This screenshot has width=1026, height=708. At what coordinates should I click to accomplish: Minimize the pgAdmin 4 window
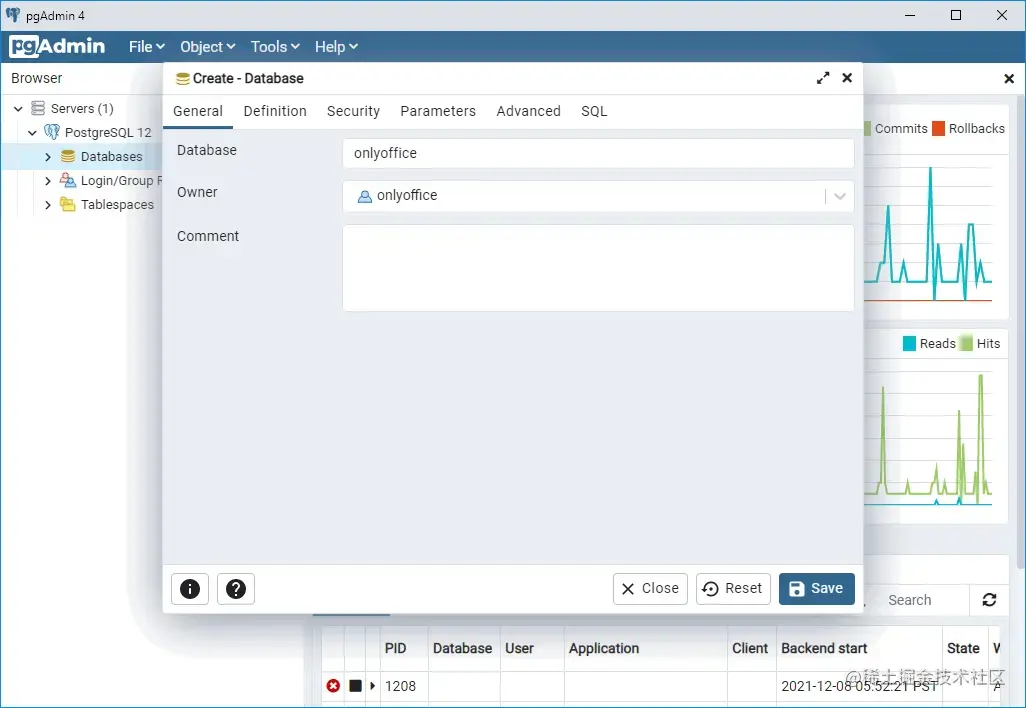[x=910, y=15]
